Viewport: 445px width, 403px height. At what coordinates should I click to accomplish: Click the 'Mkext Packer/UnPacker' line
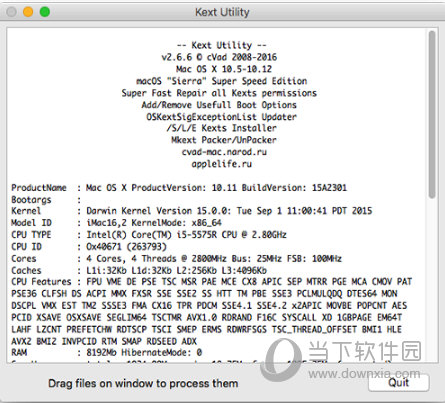224,140
